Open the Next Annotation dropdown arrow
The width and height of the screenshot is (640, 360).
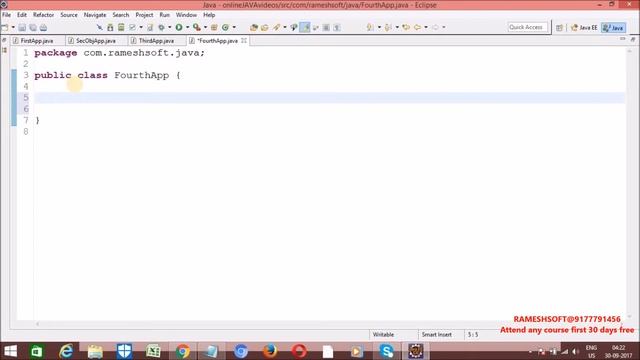coord(379,27)
